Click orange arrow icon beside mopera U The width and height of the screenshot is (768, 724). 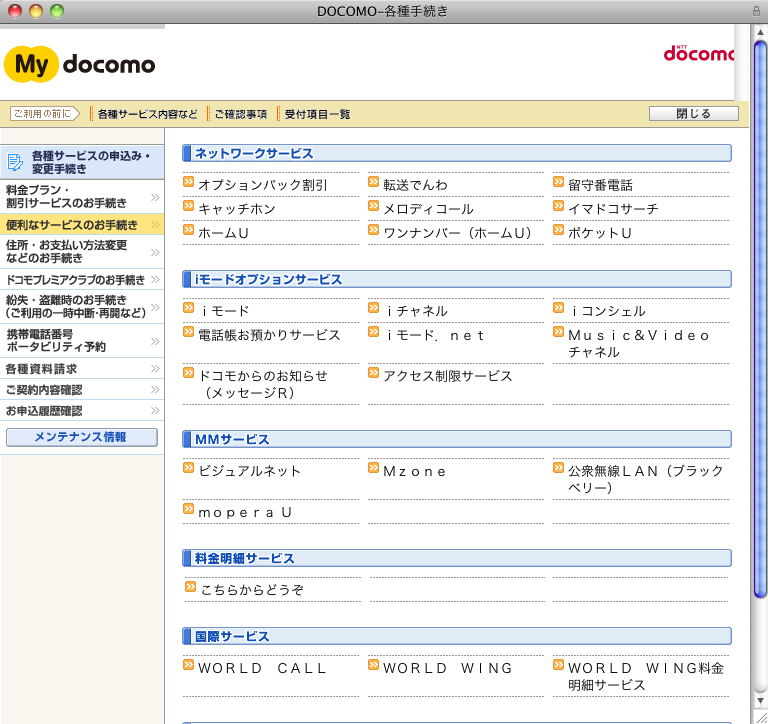pos(189,509)
